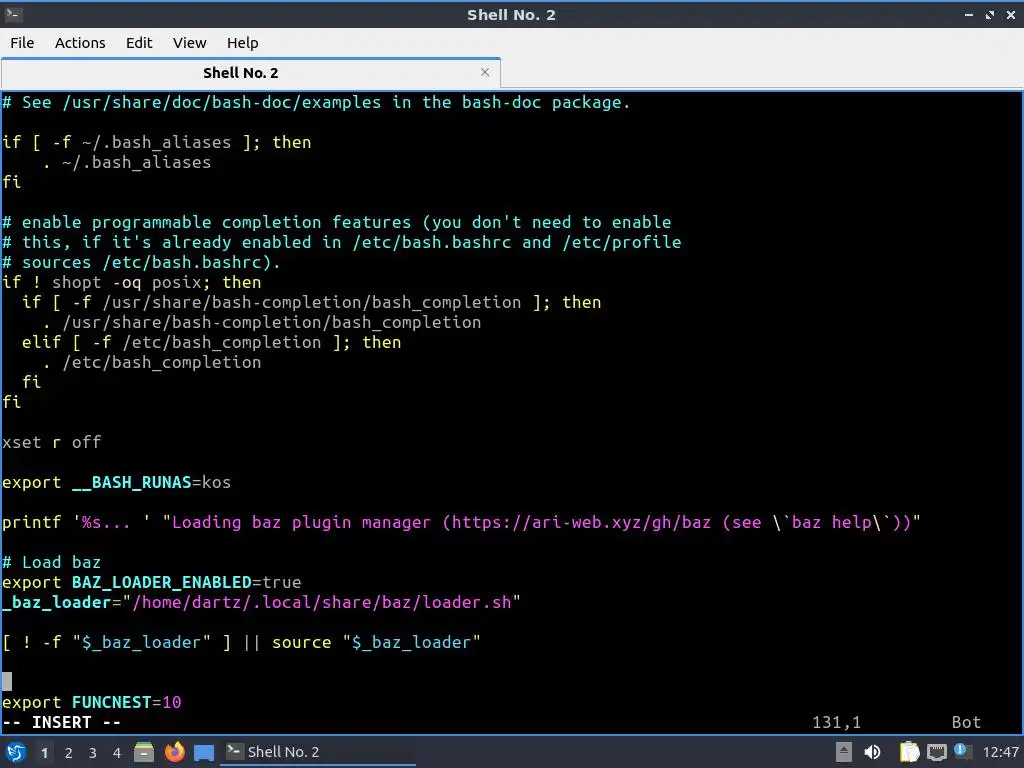Open the Help menu

(x=242, y=43)
